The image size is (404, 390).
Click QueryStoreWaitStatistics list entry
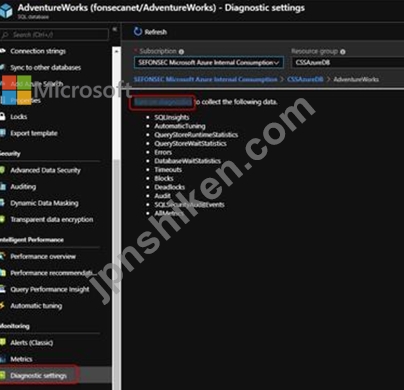click(190, 143)
